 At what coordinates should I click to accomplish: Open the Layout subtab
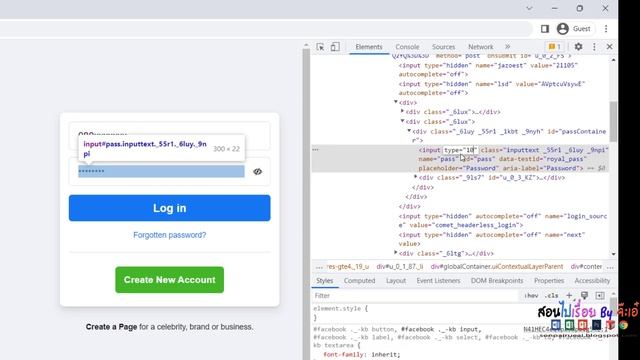(x=396, y=281)
